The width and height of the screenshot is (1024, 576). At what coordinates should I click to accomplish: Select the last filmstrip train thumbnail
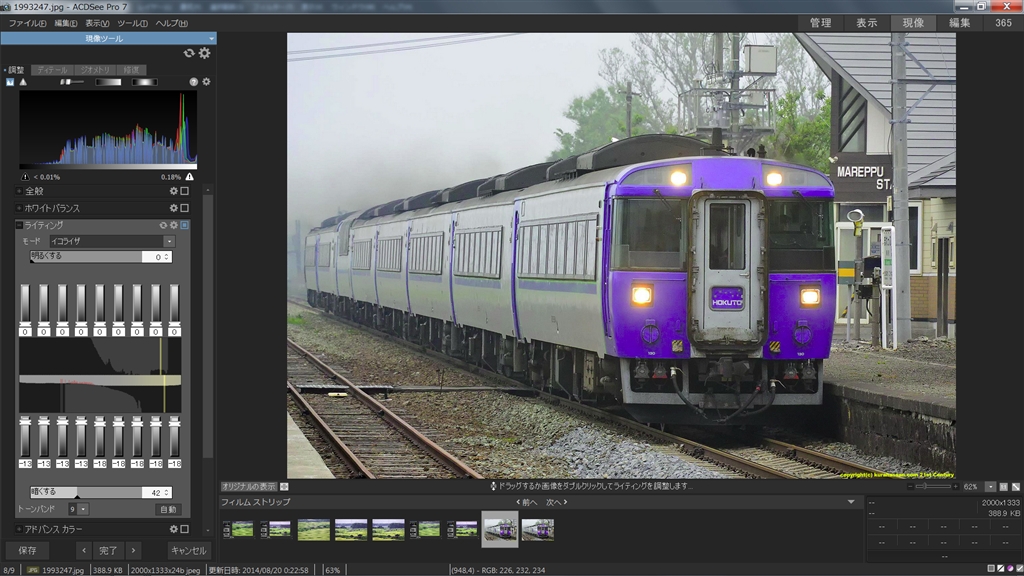pos(538,529)
